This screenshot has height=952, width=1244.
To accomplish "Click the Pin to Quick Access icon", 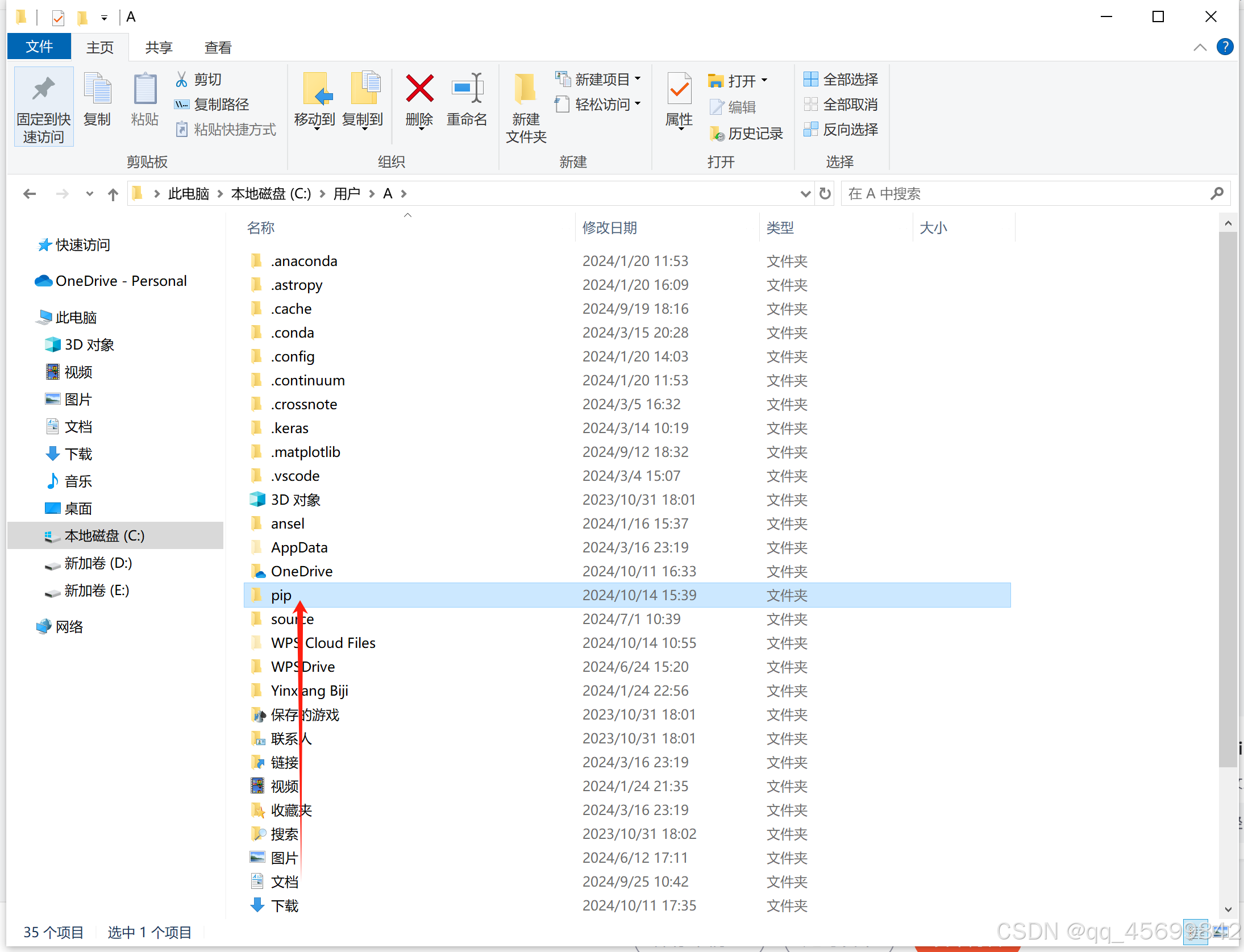I will click(44, 89).
